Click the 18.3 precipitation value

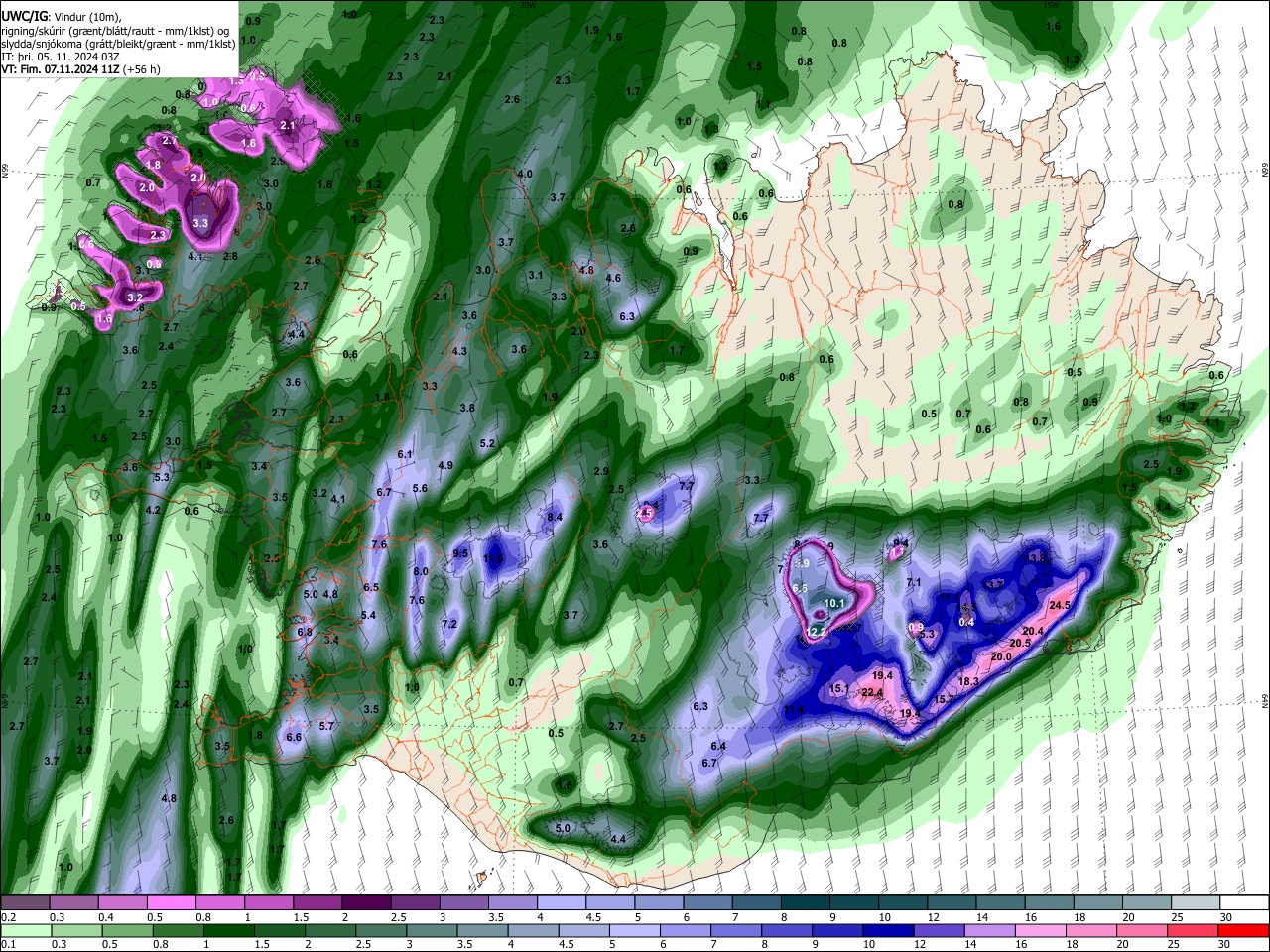(x=968, y=681)
